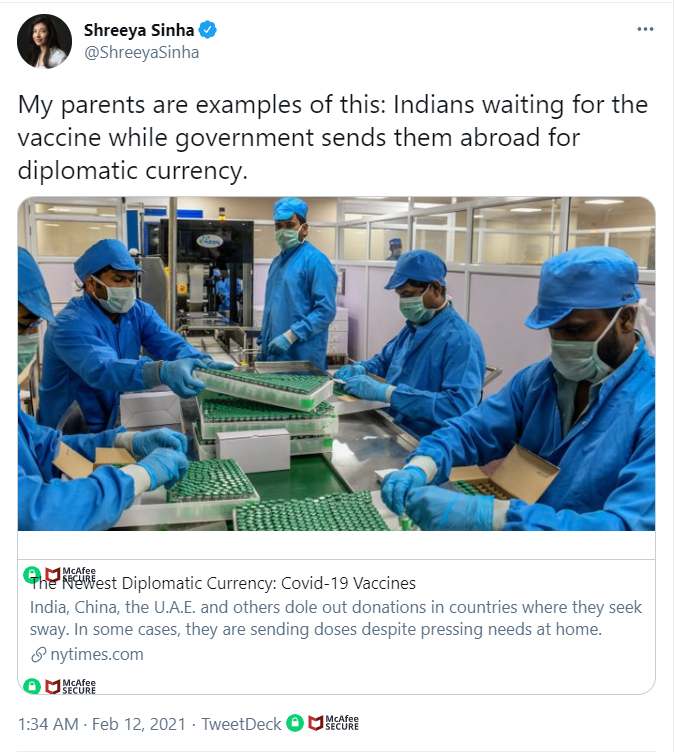Open the nytimes.com domain link

[x=96, y=655]
